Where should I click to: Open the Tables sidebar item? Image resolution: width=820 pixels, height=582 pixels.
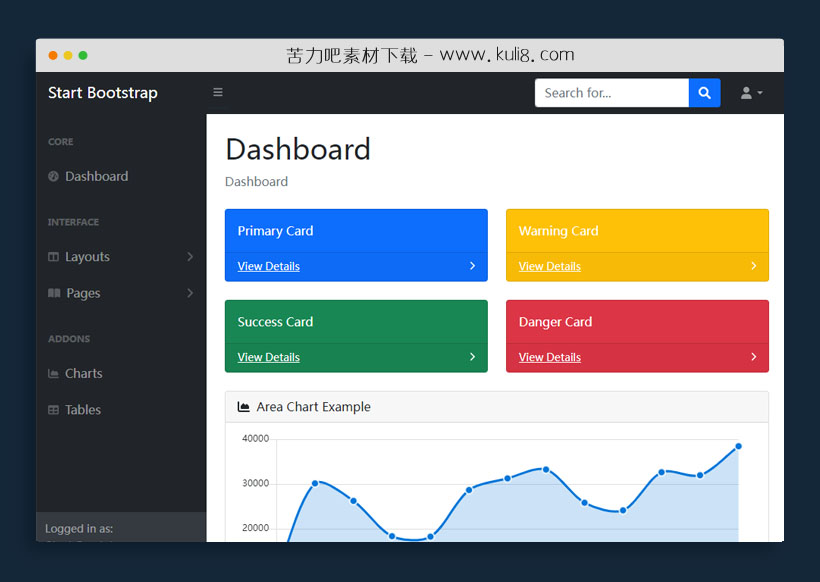[83, 410]
